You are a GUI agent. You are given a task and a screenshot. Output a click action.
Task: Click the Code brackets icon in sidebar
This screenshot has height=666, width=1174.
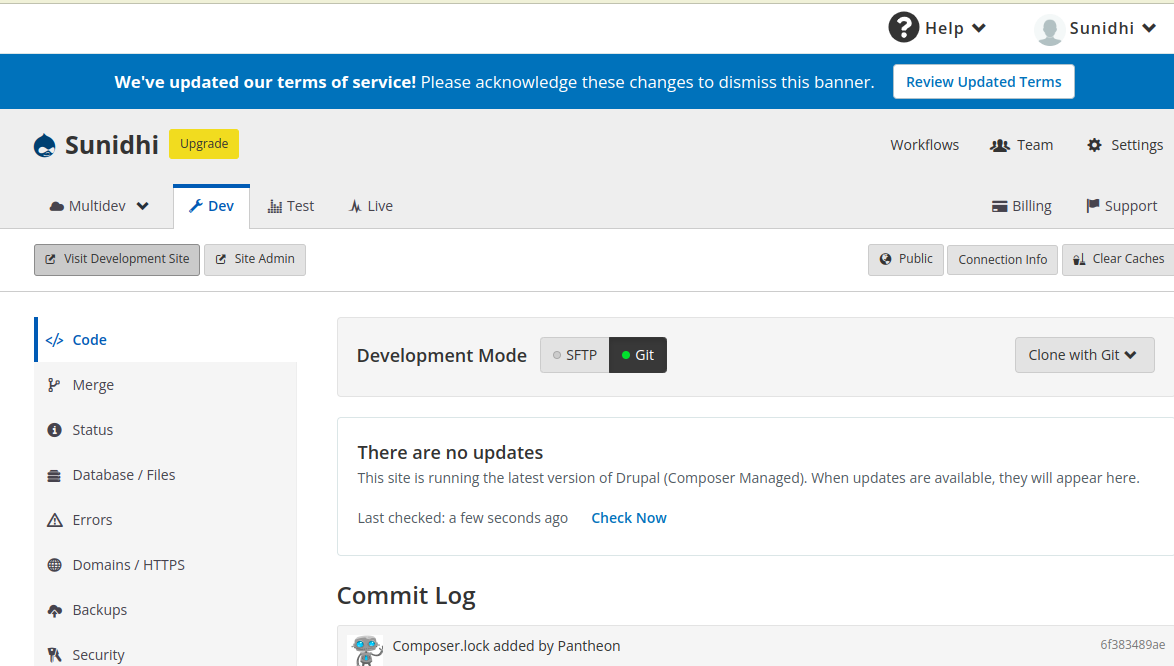click(x=54, y=340)
